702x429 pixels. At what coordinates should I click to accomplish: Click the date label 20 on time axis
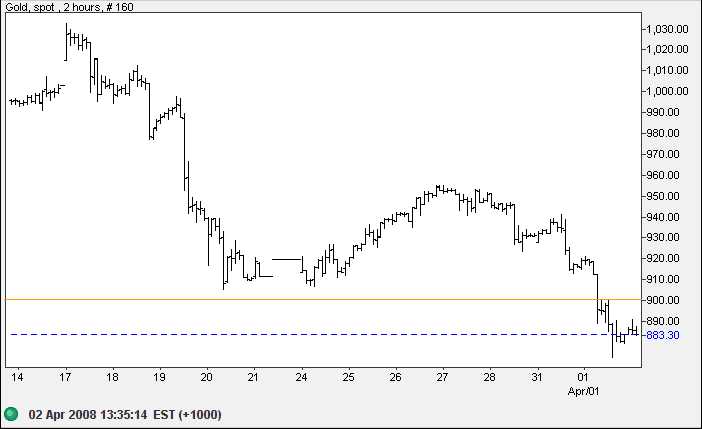(206, 378)
